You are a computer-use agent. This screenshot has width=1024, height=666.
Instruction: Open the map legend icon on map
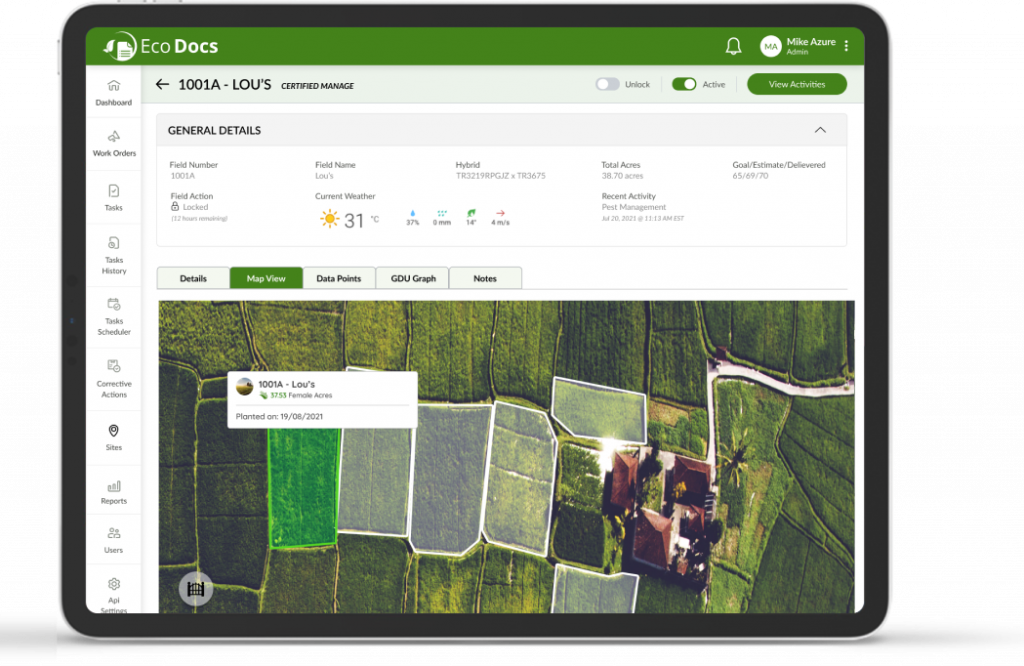(196, 589)
